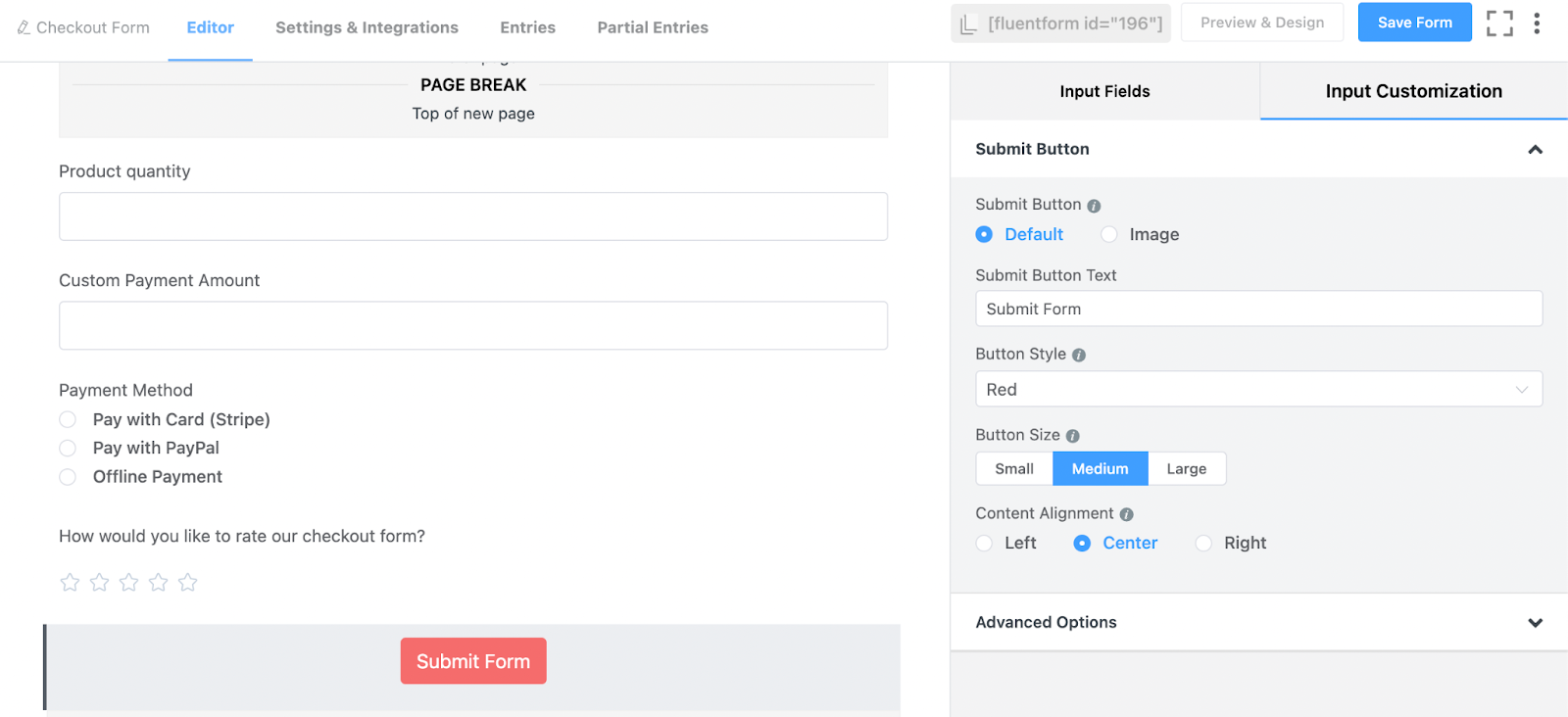Click the Content Alignment info icon
The height and width of the screenshot is (717, 1568).
(1127, 514)
